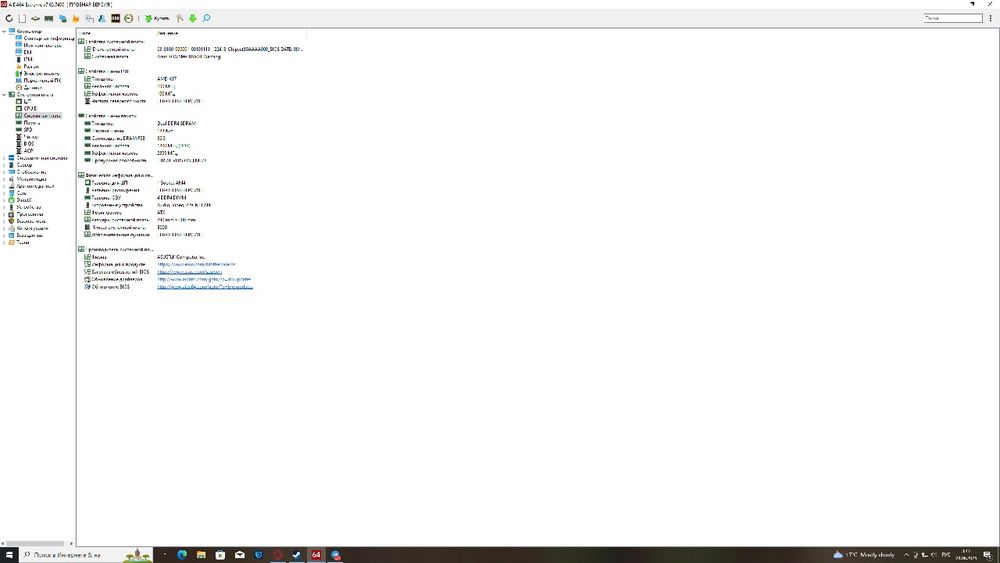Open the memory module benchmark toolbar icon
1000x563 pixels.
pos(49,18)
